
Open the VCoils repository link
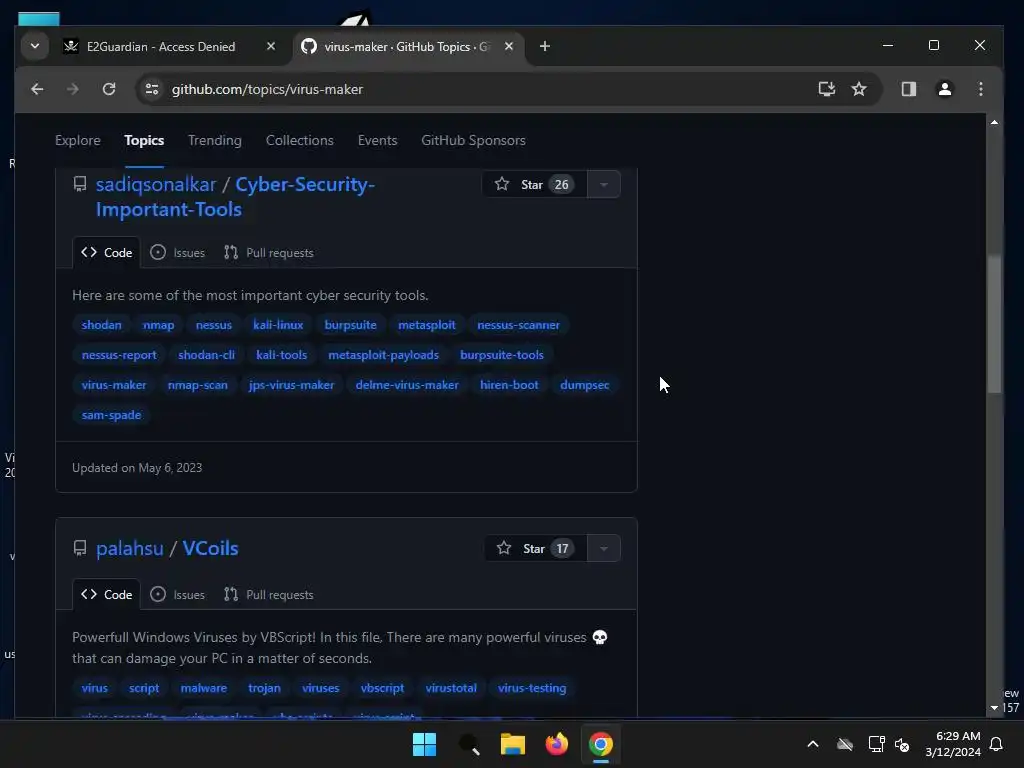pyautogui.click(x=210, y=549)
